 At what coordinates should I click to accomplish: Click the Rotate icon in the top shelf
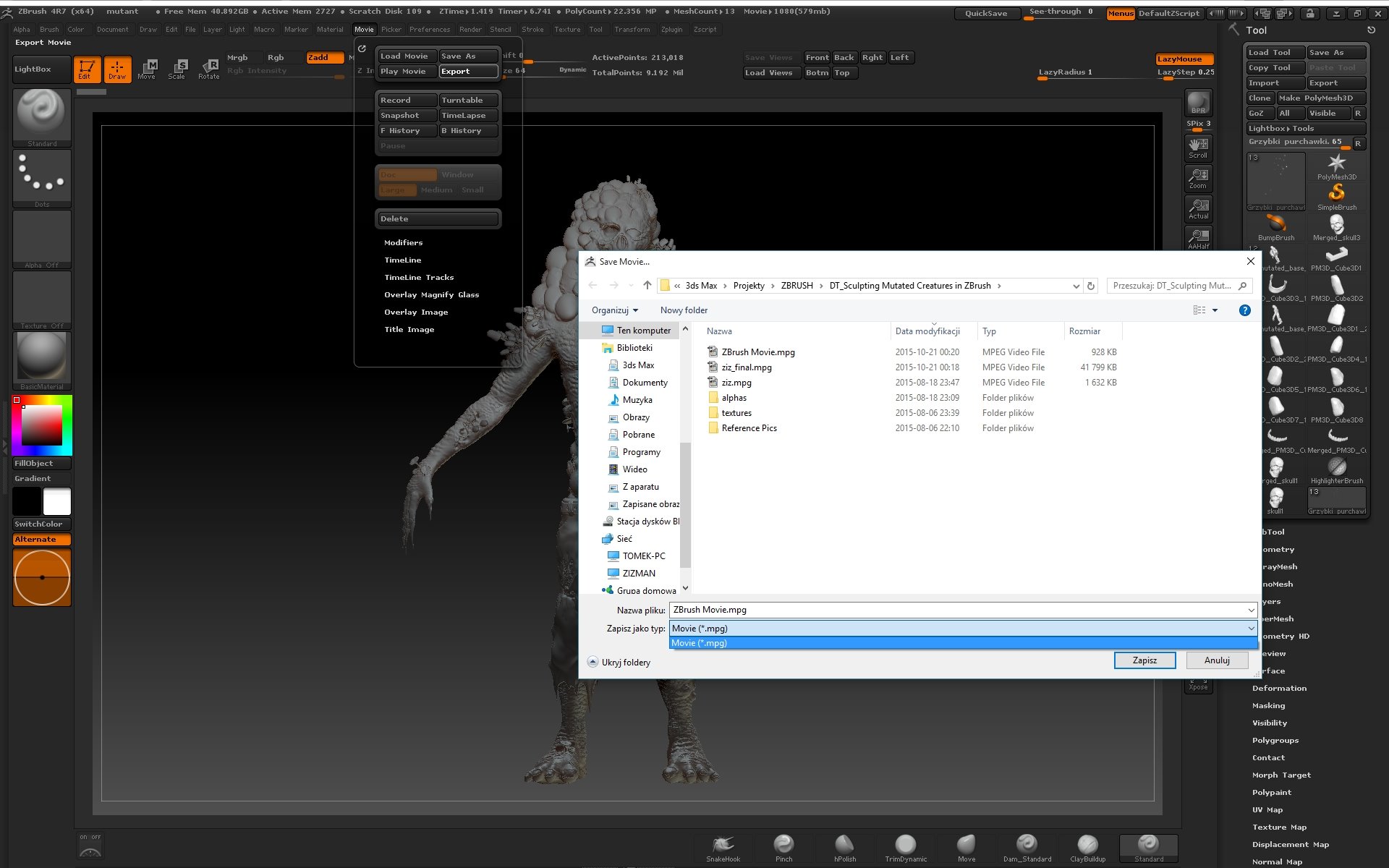(209, 69)
